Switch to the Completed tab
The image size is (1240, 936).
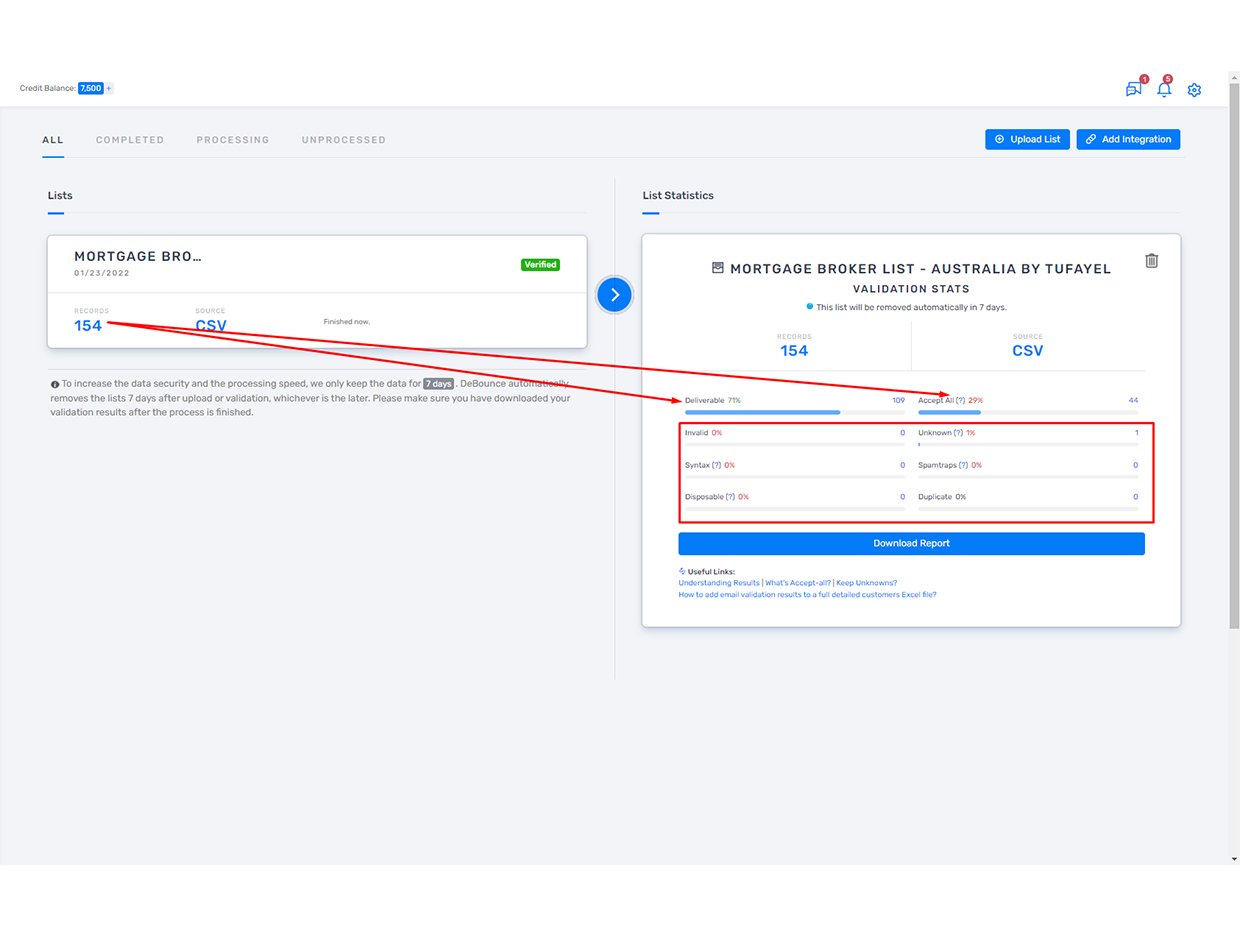pos(130,140)
